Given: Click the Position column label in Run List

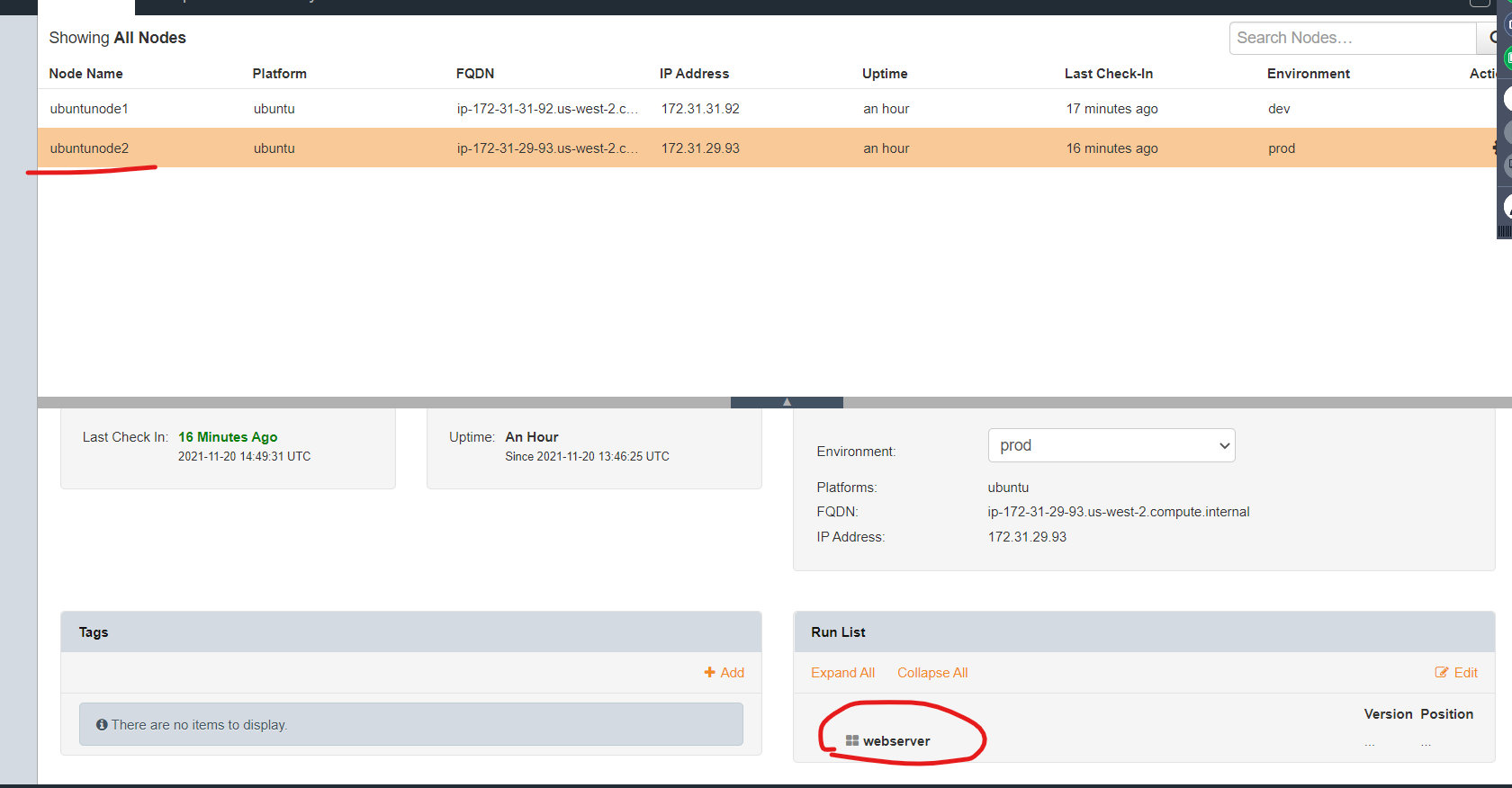Looking at the screenshot, I should click(1447, 714).
